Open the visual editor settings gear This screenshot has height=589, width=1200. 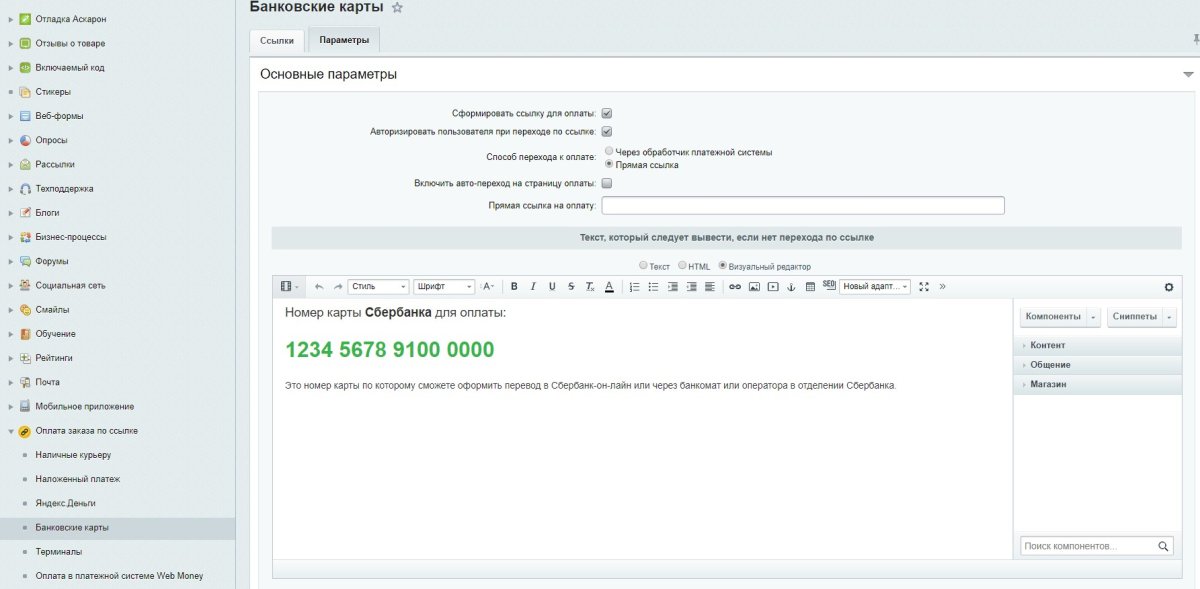pos(1168,286)
